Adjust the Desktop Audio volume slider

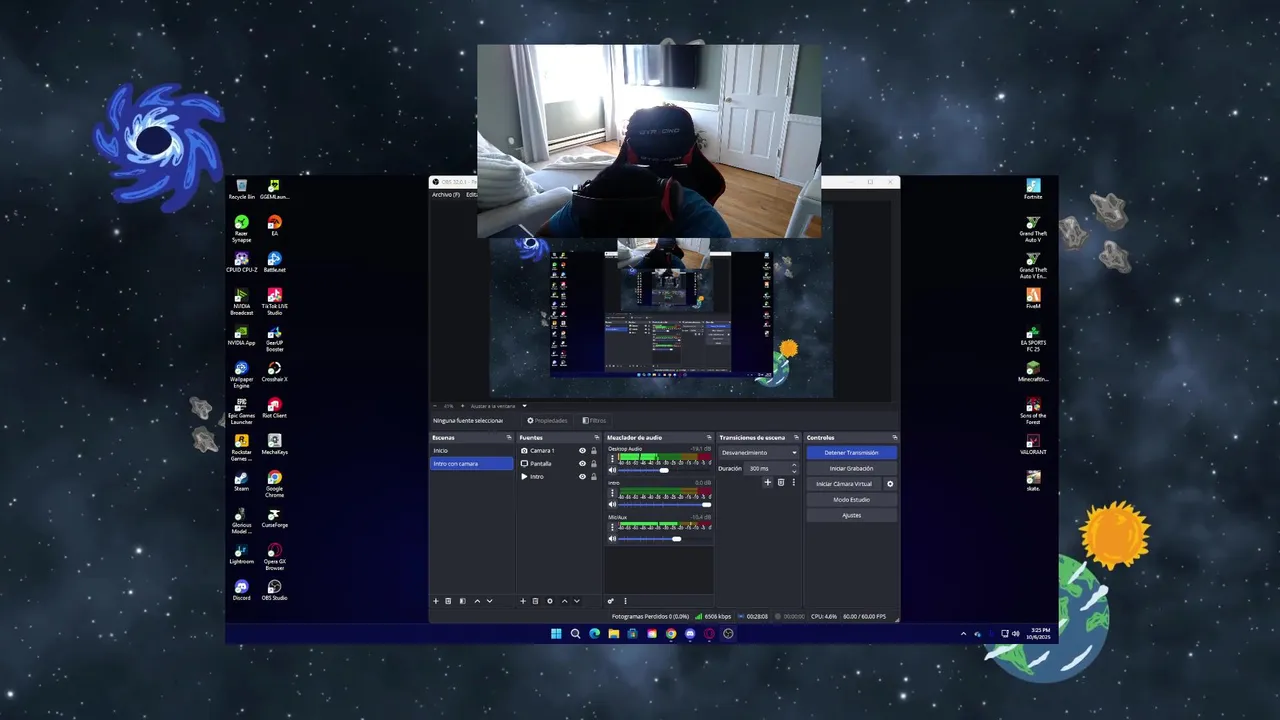(x=665, y=470)
